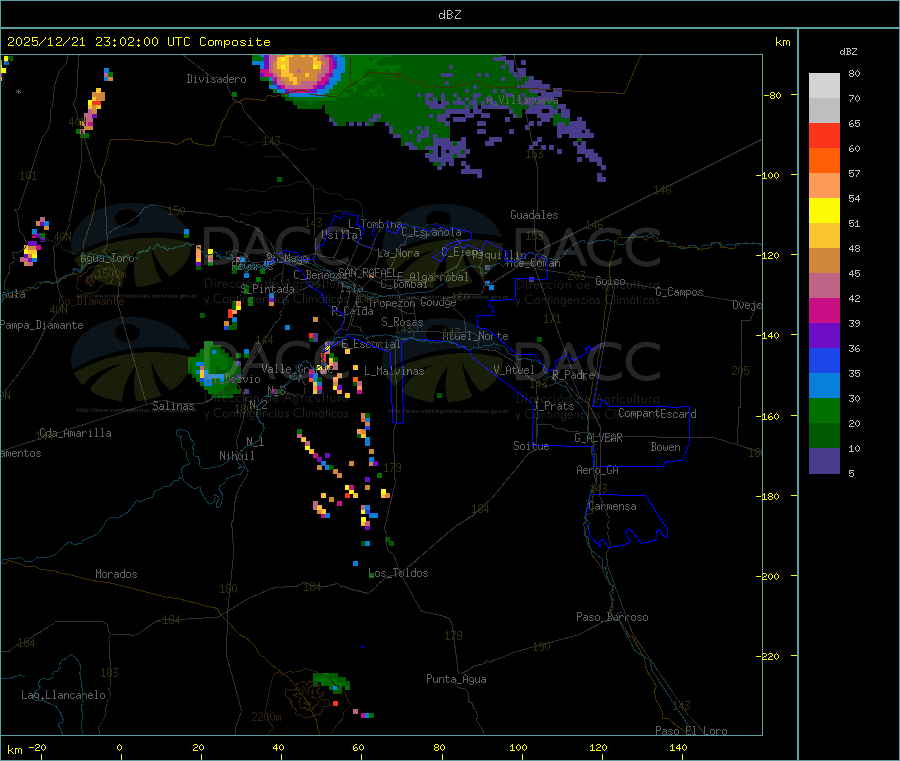This screenshot has width=900, height=761.
Task: Click the intense storm cell at top
Action: pyautogui.click(x=302, y=73)
